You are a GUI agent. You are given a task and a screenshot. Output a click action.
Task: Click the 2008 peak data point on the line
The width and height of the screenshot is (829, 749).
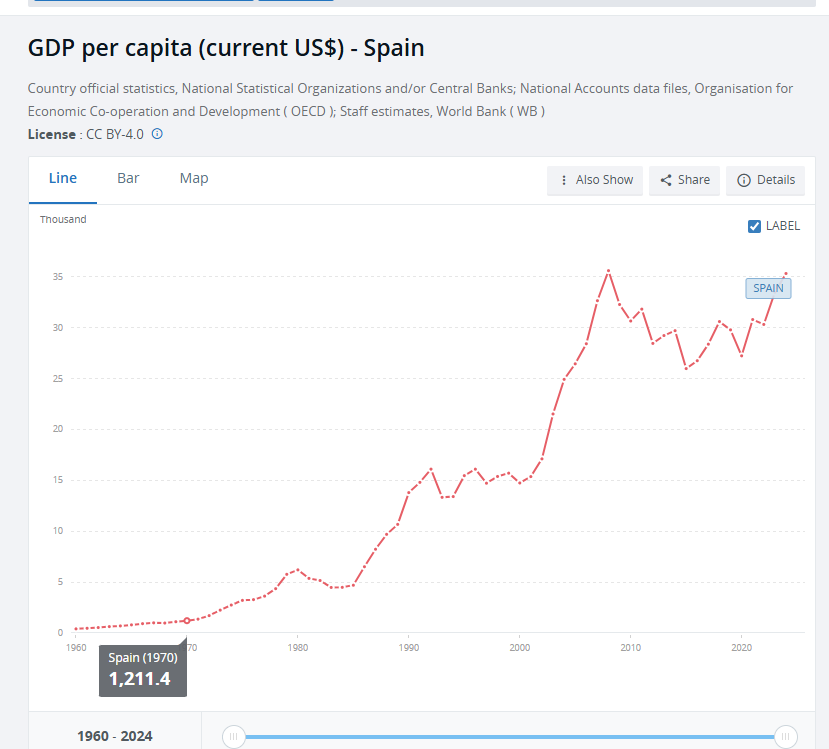609,271
